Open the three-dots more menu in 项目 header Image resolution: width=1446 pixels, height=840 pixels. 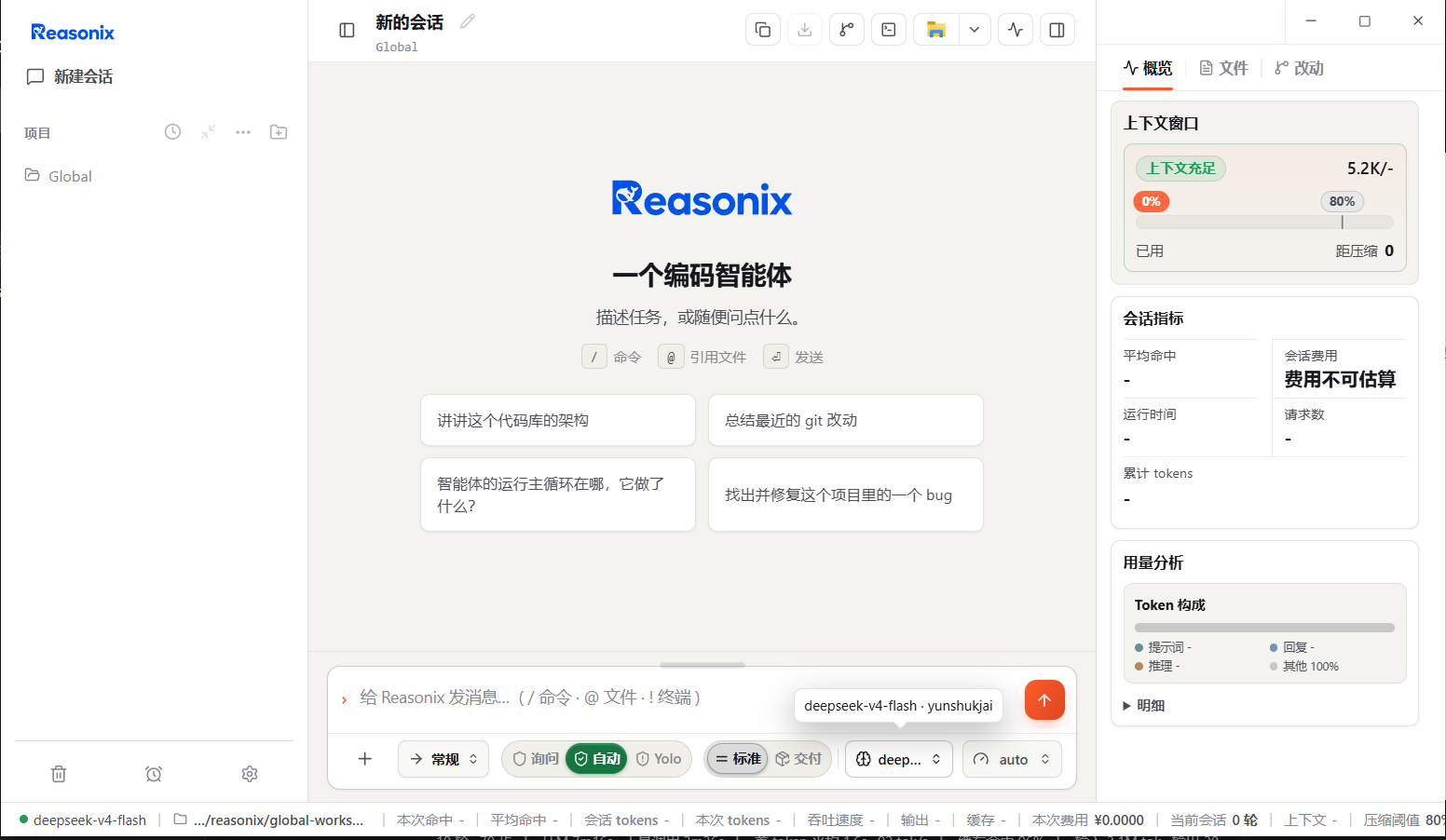tap(243, 132)
